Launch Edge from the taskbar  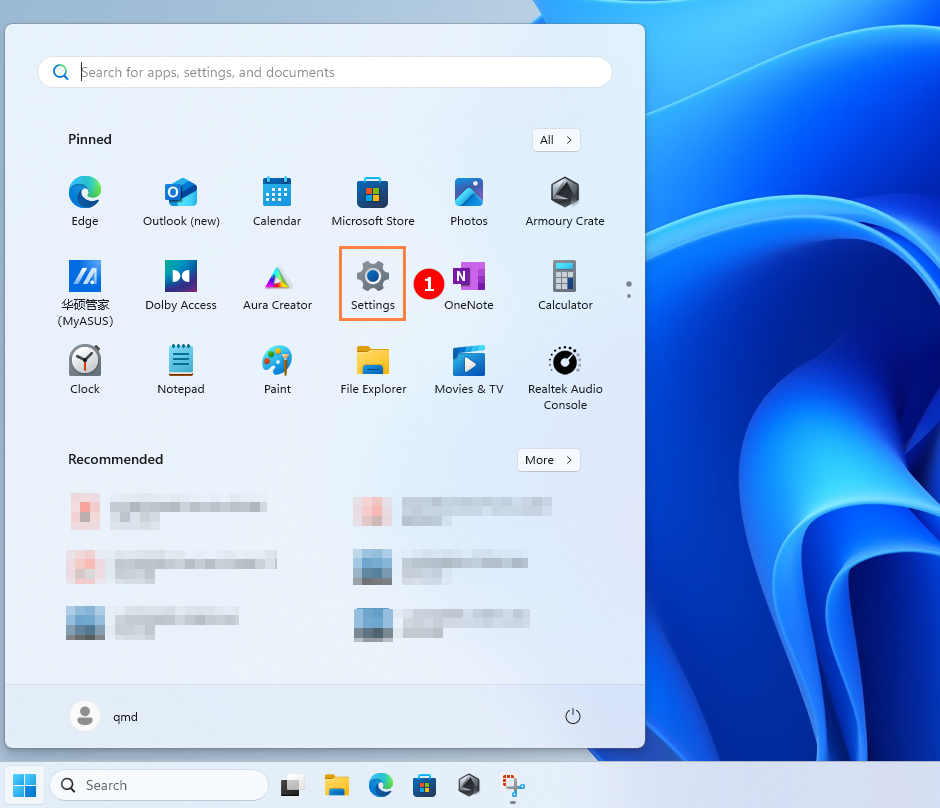pos(381,785)
